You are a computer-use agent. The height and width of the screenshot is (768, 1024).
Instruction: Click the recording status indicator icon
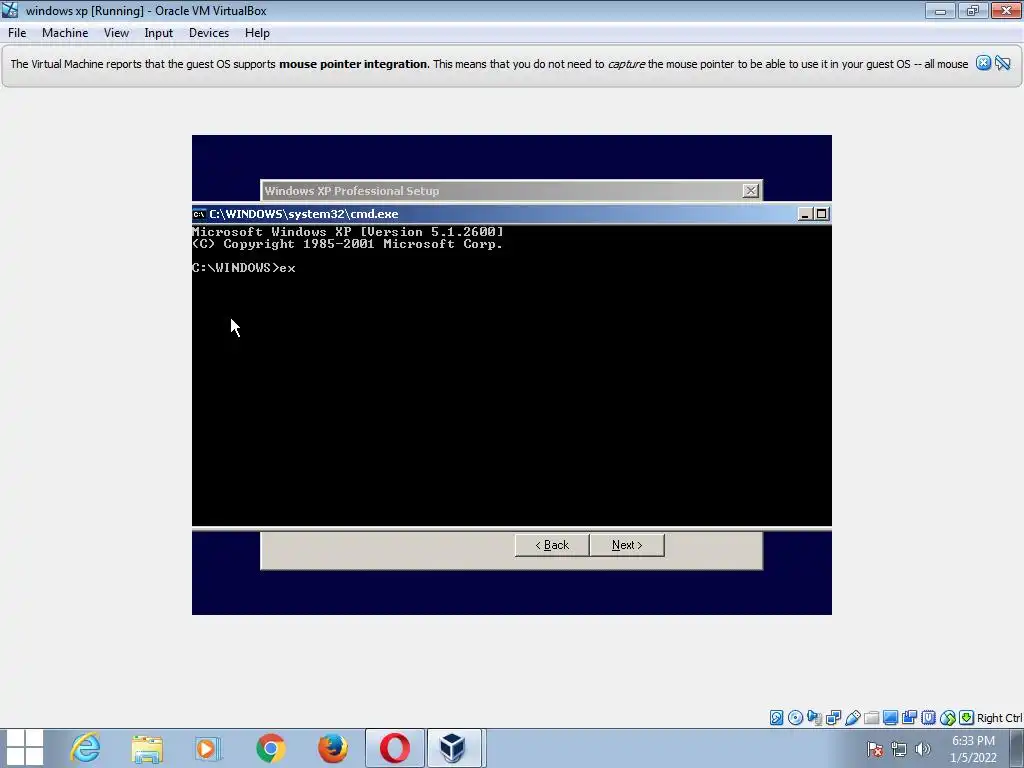(x=909, y=718)
